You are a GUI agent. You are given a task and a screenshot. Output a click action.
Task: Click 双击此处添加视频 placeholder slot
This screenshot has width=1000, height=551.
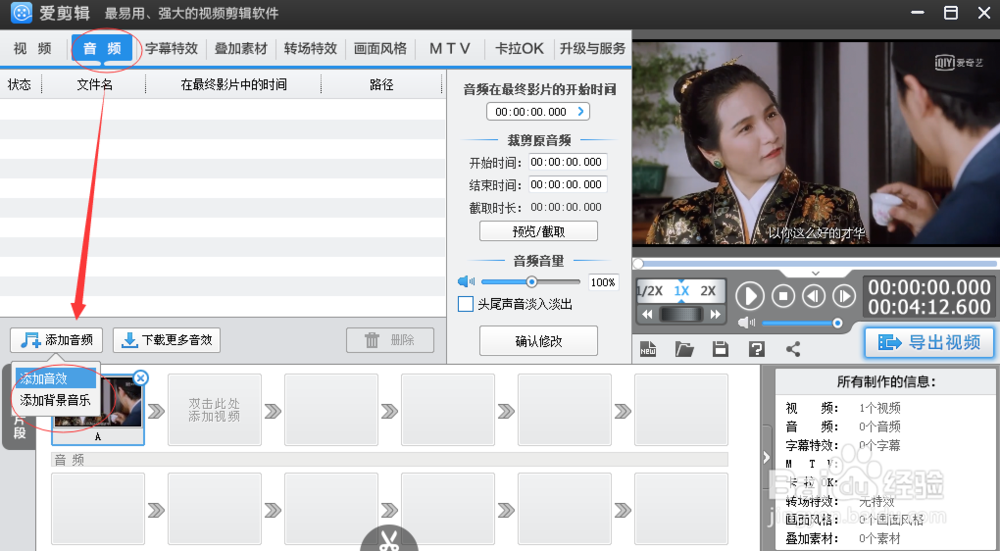[215, 410]
